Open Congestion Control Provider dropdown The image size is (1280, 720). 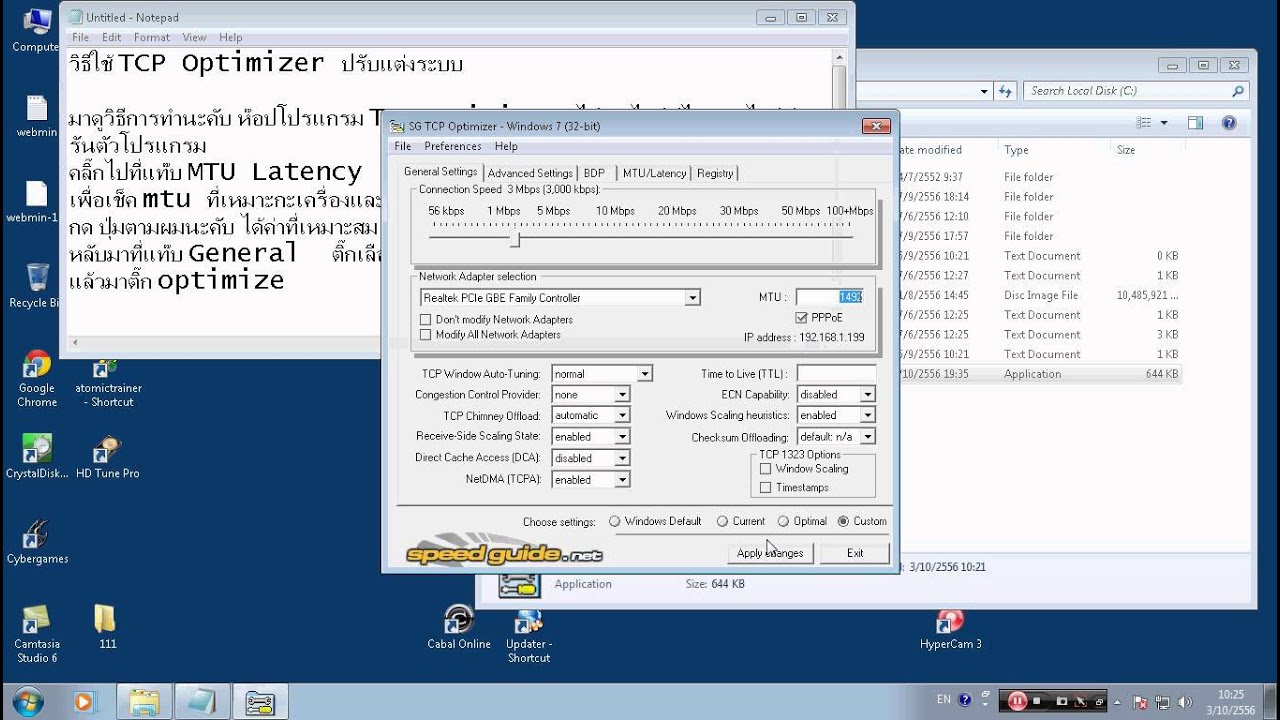(x=622, y=394)
